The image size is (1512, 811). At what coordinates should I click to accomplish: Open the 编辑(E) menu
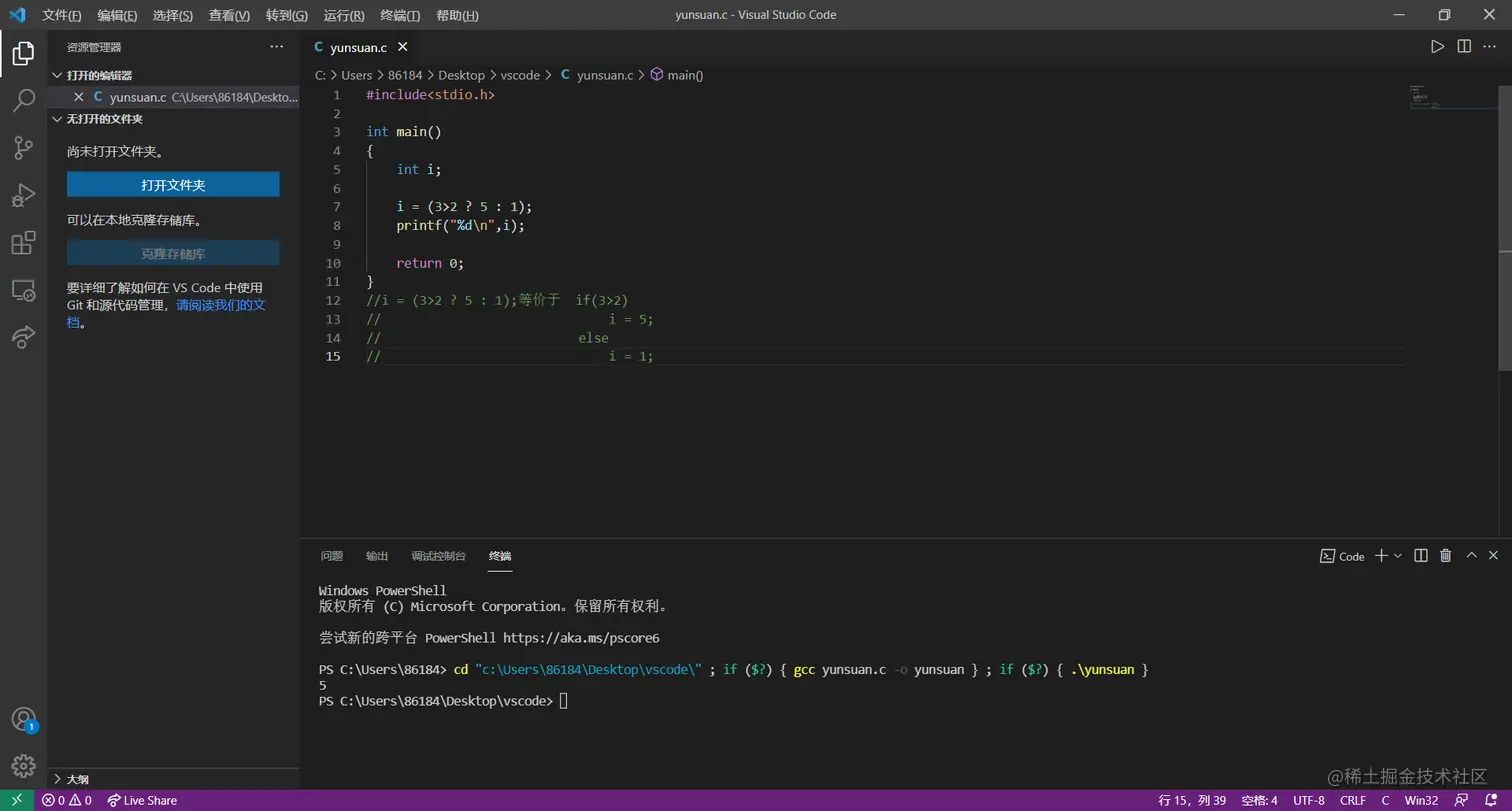point(118,15)
